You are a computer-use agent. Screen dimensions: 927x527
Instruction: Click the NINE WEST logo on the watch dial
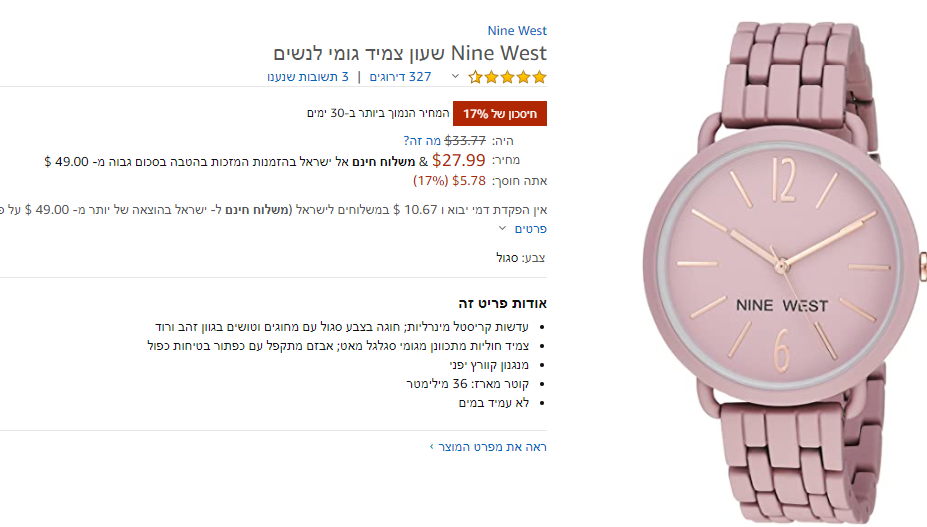[x=781, y=305]
